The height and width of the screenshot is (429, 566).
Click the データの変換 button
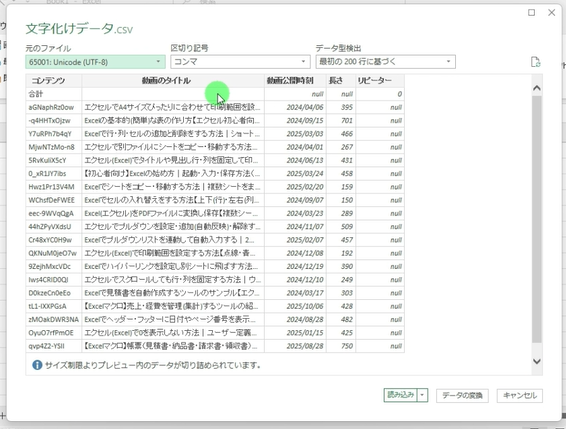462,395
